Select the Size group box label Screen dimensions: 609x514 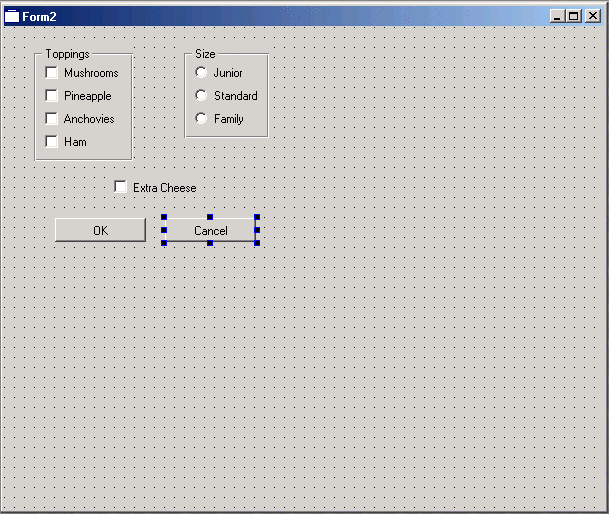(205, 54)
